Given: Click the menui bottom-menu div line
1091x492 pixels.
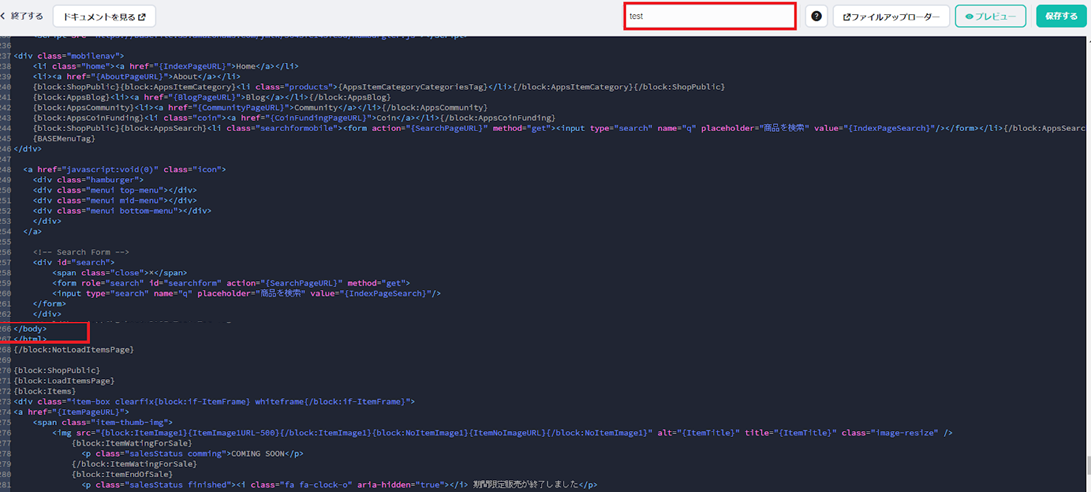Looking at the screenshot, I should click(x=122, y=211).
